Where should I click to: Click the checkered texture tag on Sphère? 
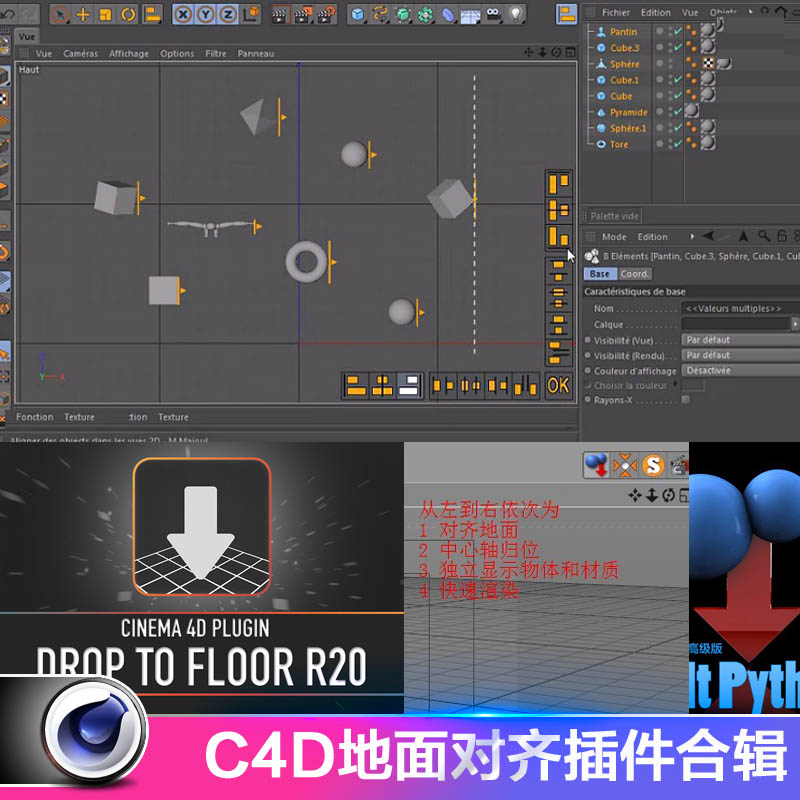(708, 63)
